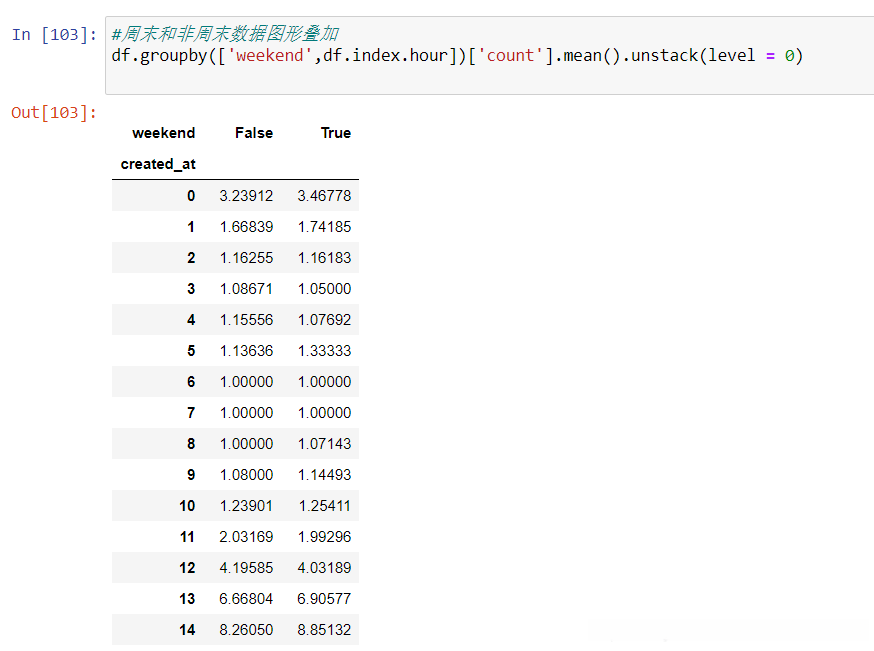Click row index 5
The width and height of the screenshot is (874, 651).
coord(191,351)
